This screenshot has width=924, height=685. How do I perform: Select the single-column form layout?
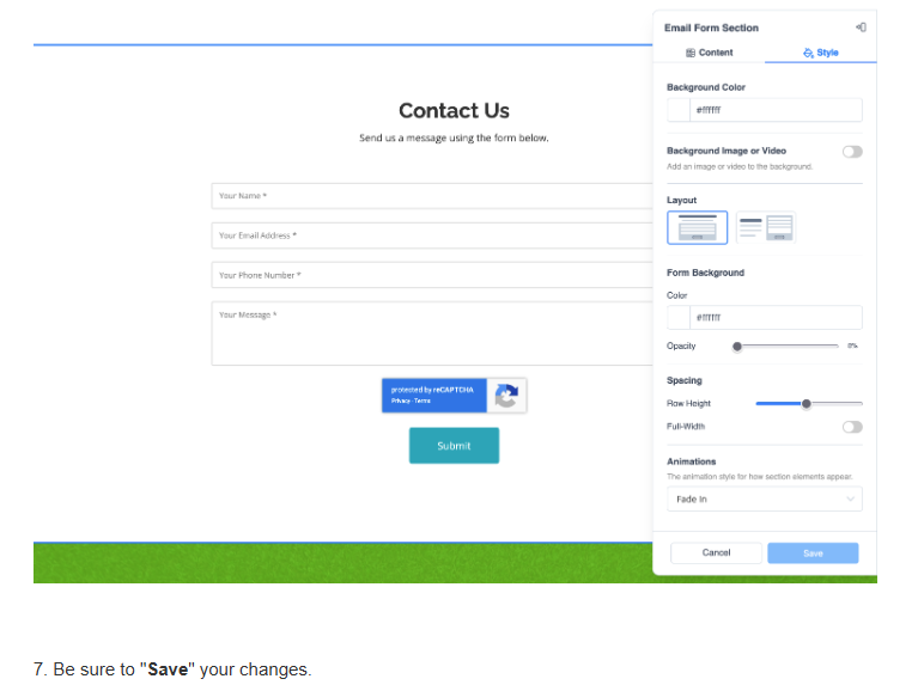697,228
